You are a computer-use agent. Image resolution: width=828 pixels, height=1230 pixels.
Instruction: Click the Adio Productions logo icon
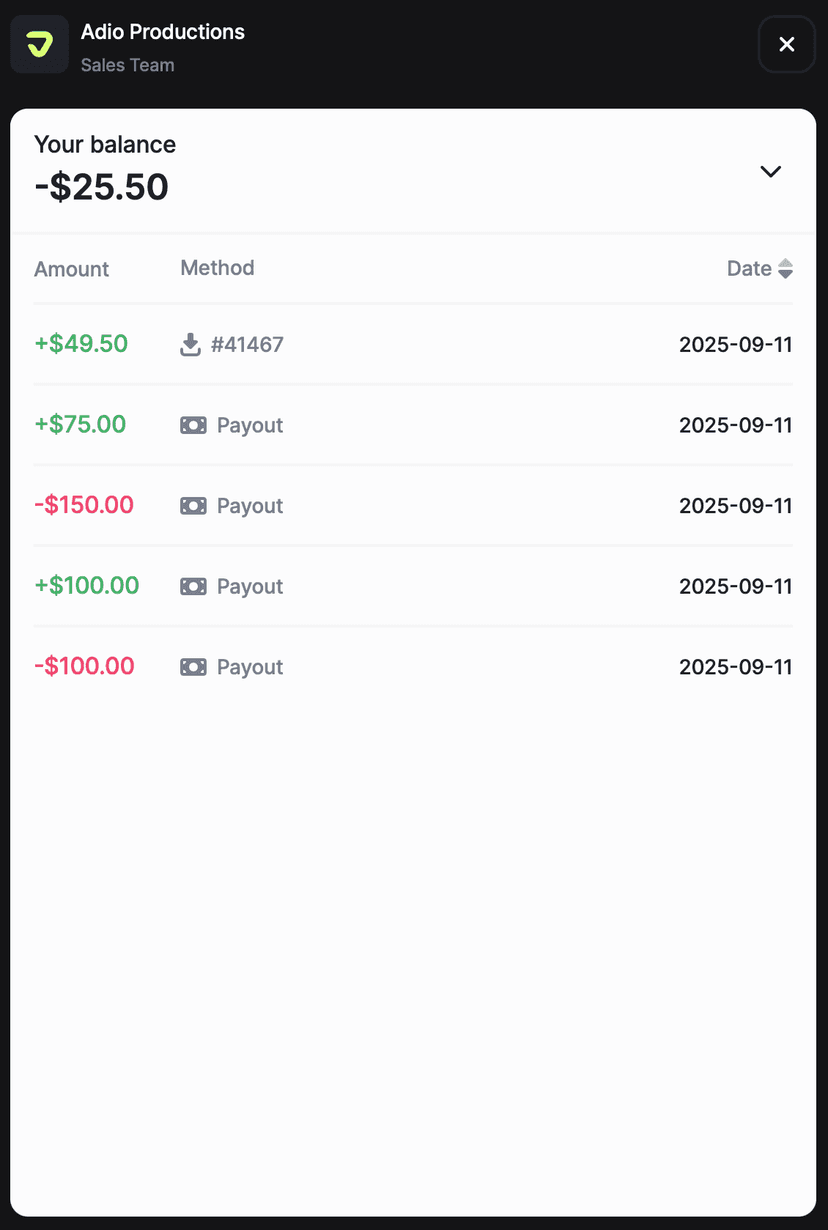tap(39, 44)
